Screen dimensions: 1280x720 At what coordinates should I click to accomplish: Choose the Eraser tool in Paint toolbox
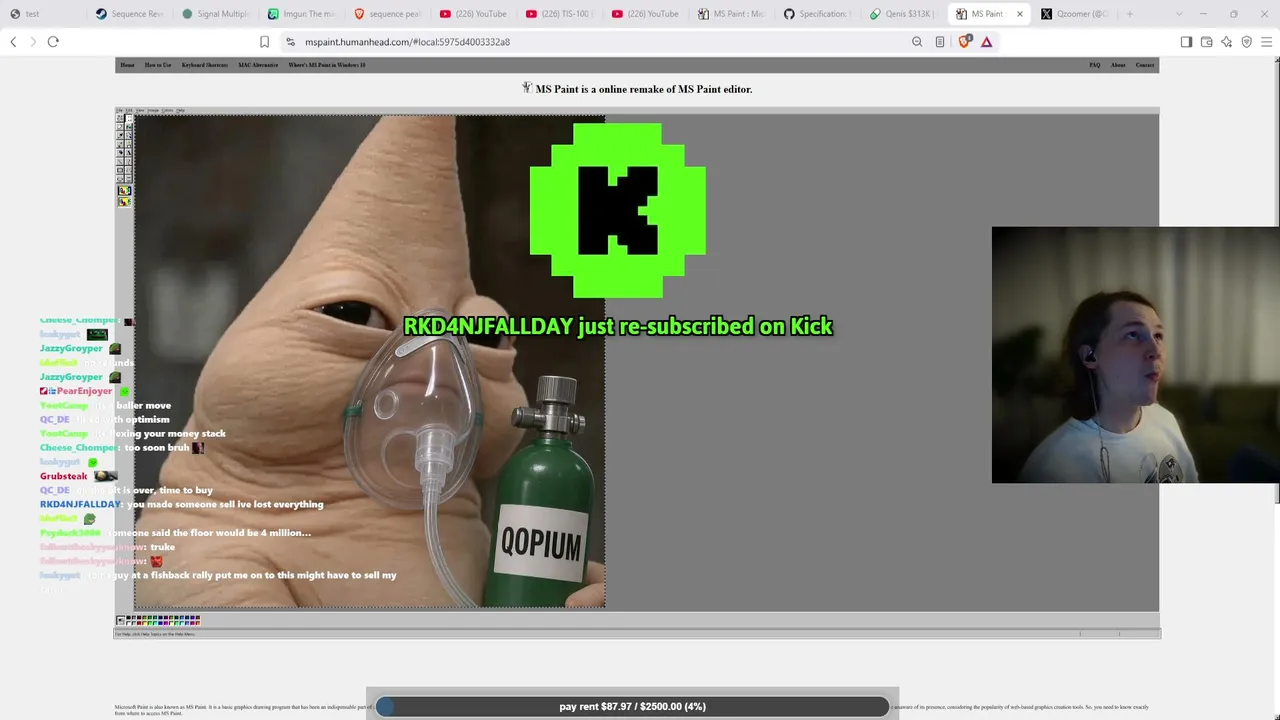120,127
